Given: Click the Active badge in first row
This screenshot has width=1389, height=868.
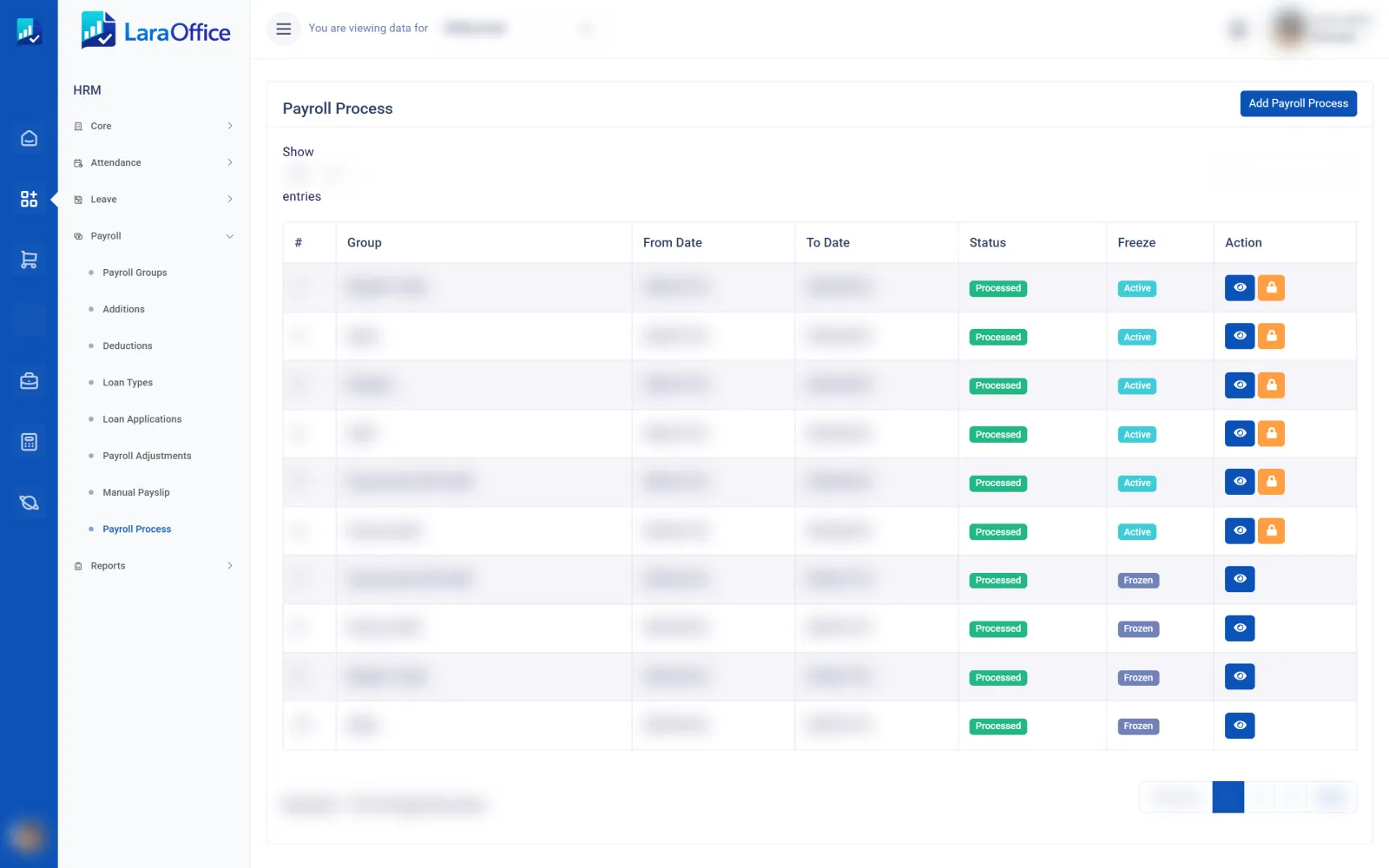Looking at the screenshot, I should (1137, 288).
